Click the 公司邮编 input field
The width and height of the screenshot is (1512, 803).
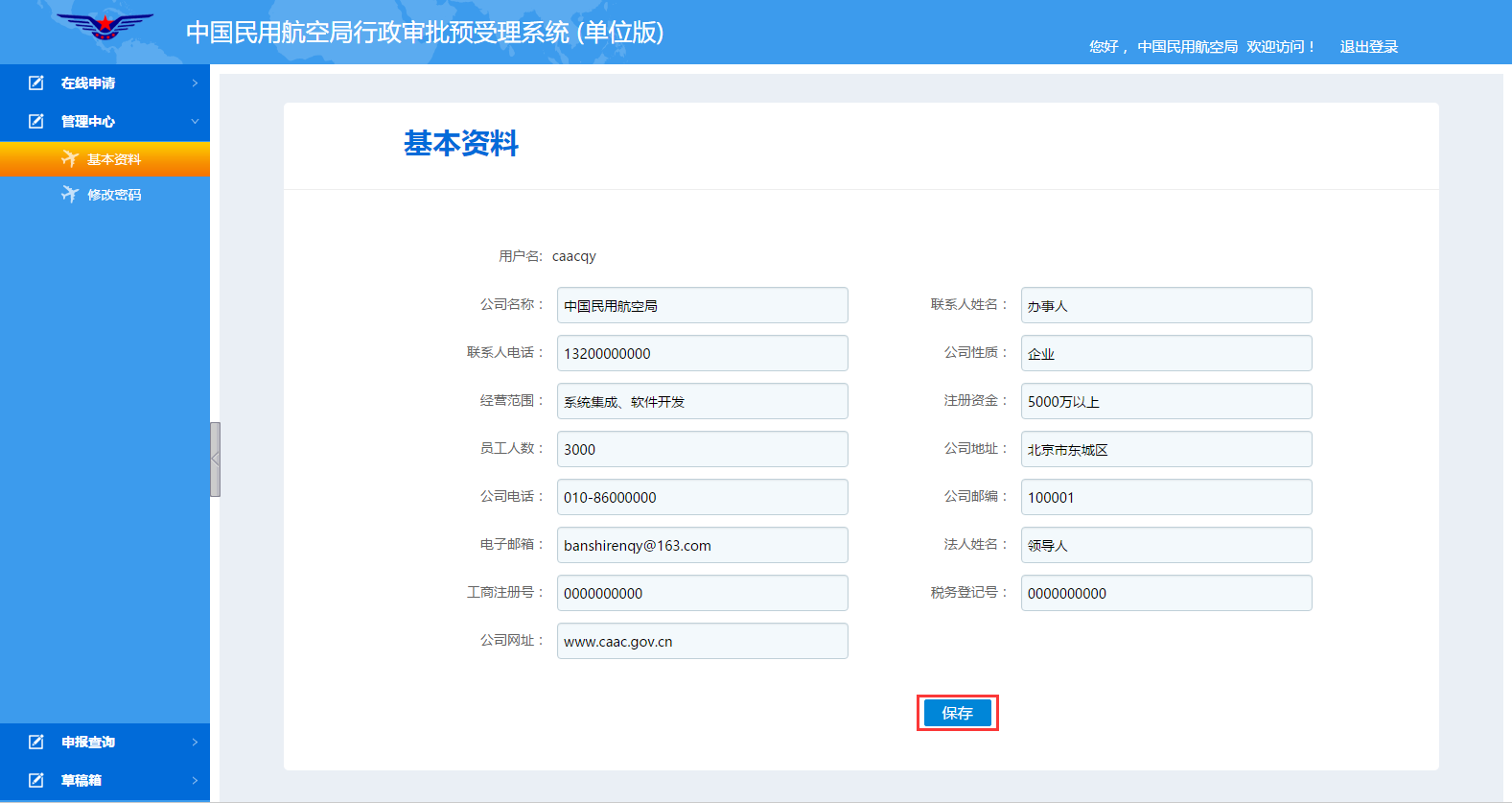click(x=1167, y=497)
